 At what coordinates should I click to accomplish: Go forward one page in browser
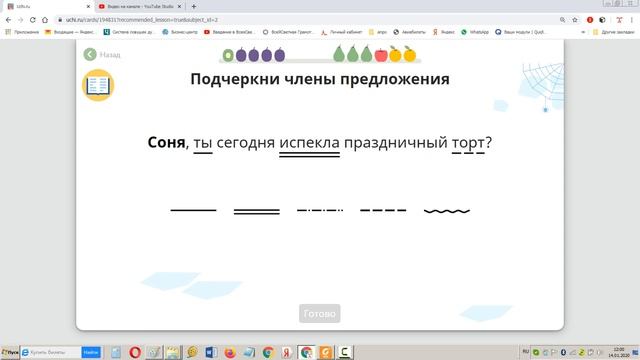pos(20,20)
